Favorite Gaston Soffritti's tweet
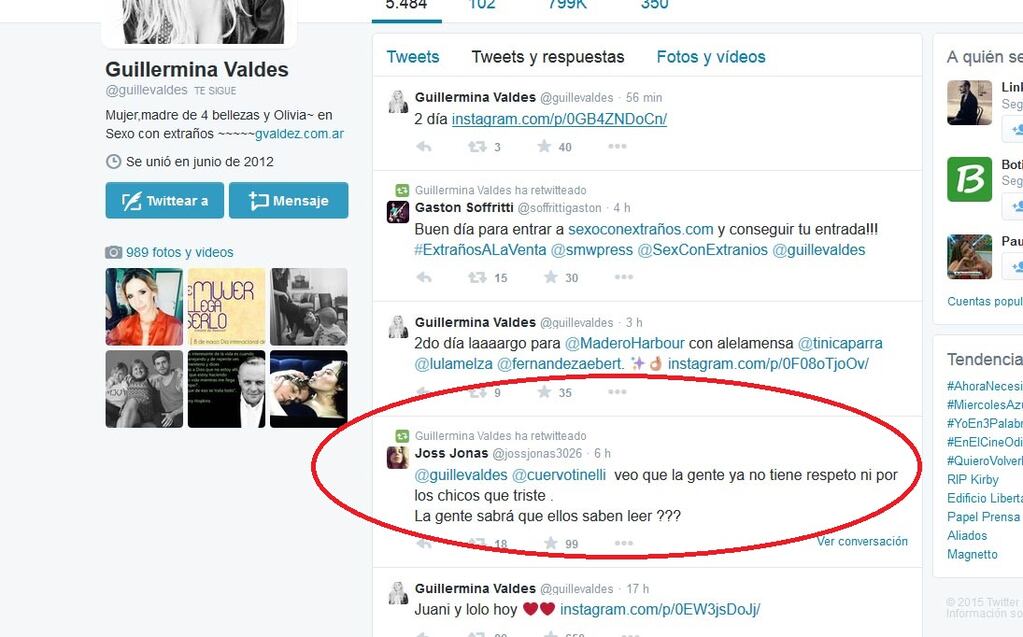Viewport: 1023px width, 637px height. click(551, 277)
